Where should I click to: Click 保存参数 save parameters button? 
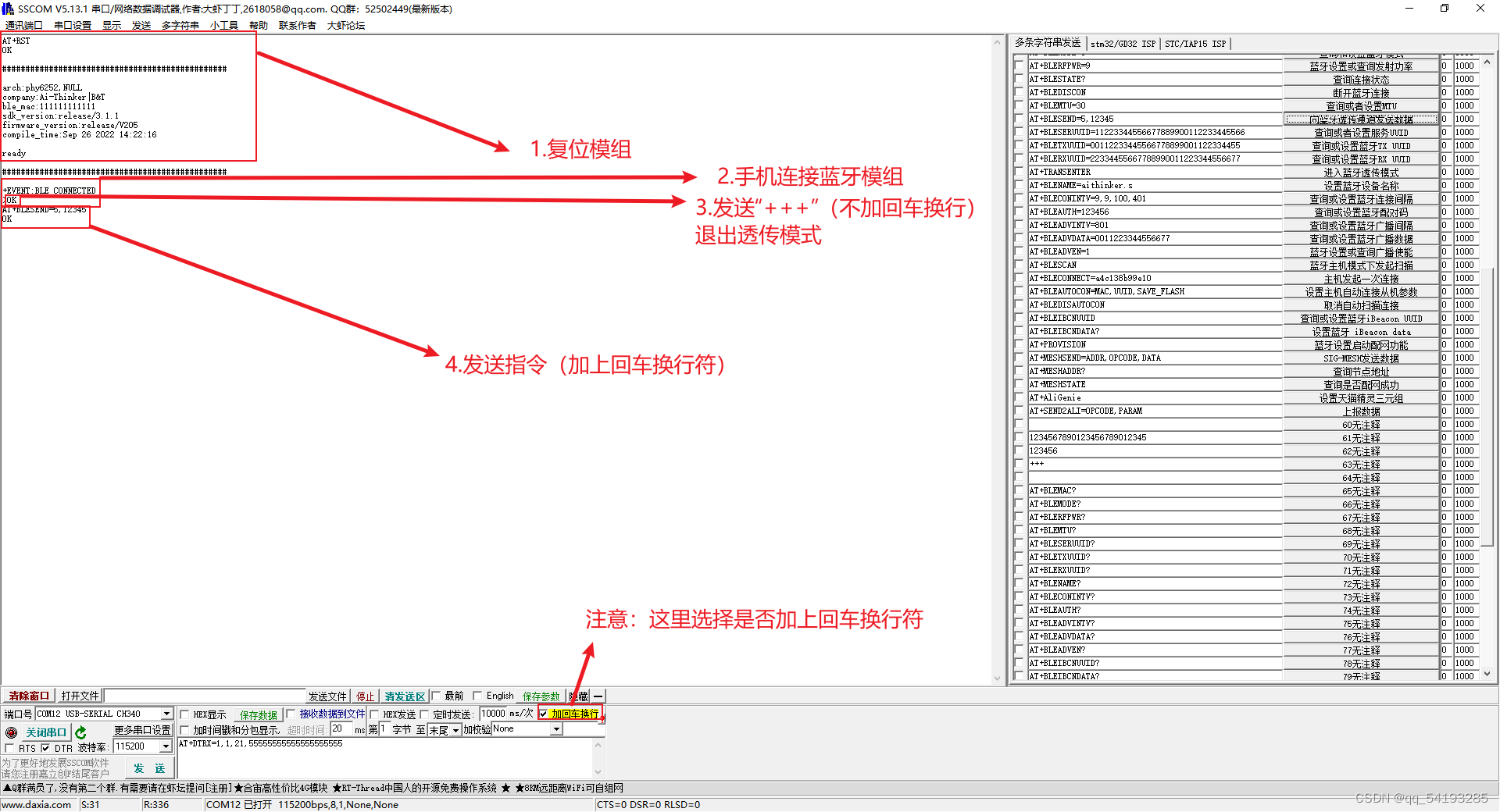pyautogui.click(x=541, y=696)
